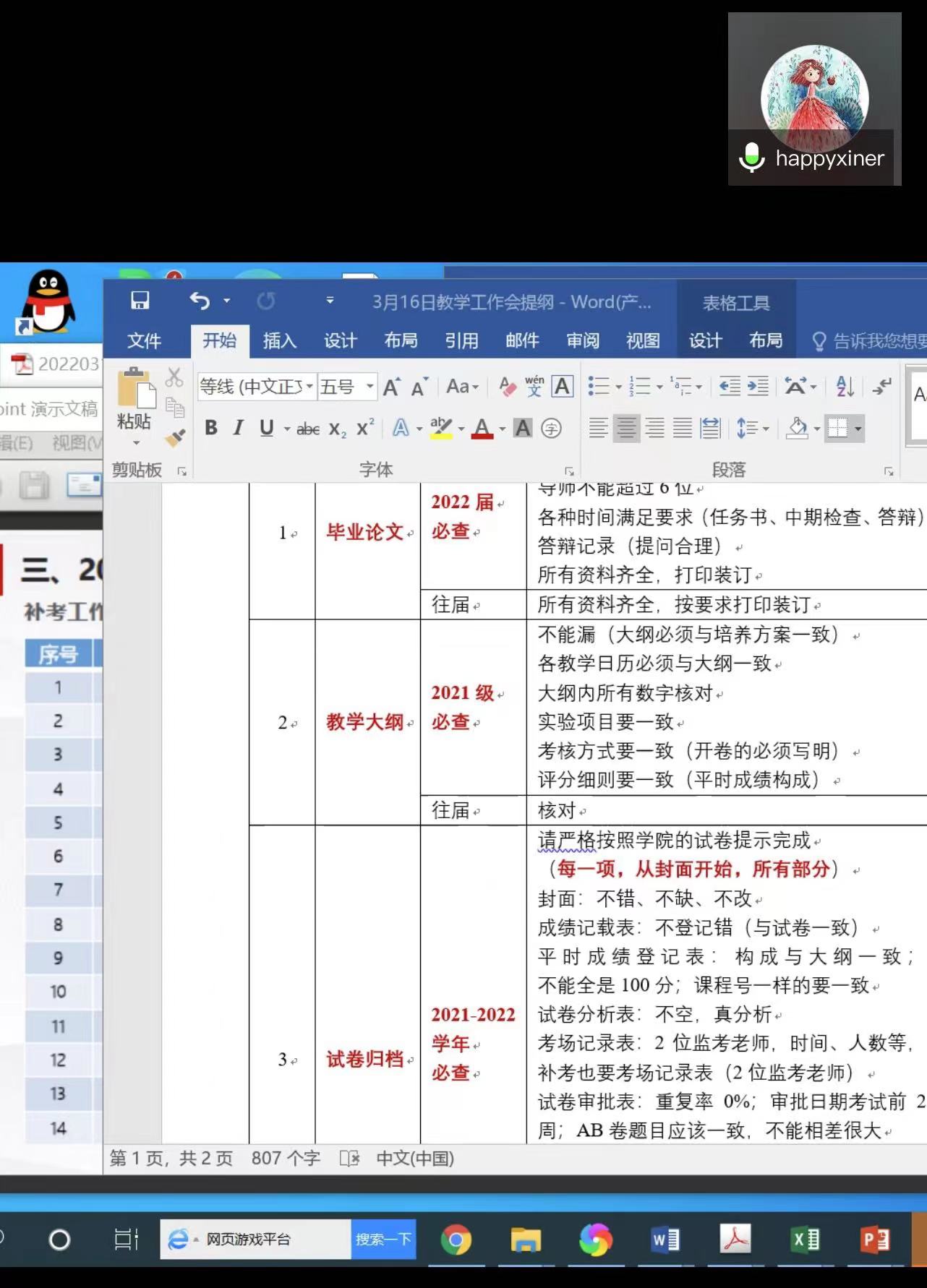Click the Undo arrow icon
This screenshot has width=927, height=1288.
tap(200, 301)
